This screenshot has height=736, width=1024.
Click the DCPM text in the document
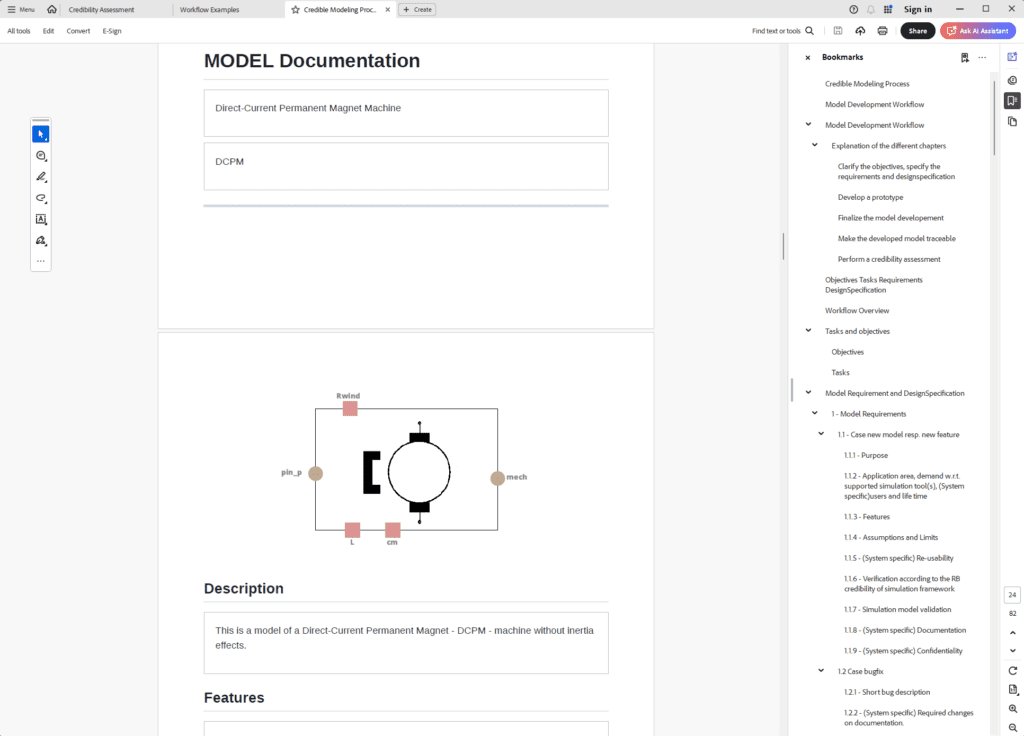(229, 161)
